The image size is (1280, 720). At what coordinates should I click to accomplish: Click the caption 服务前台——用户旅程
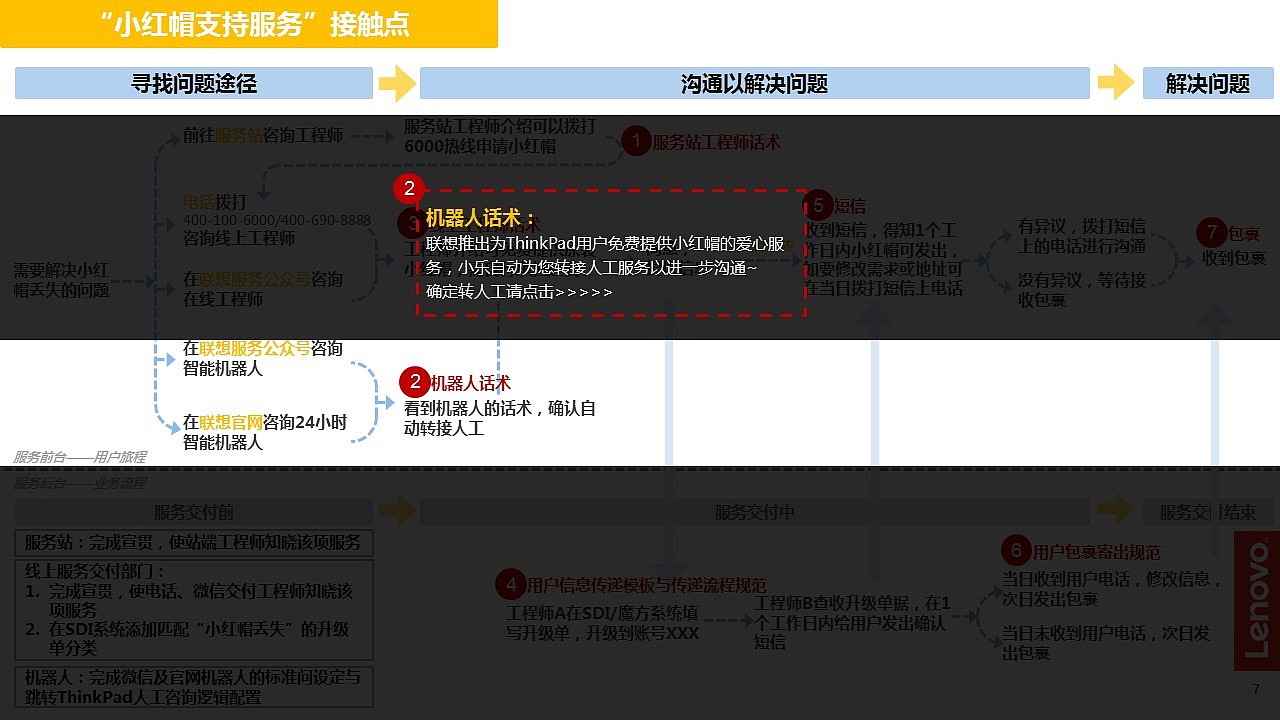(x=79, y=457)
